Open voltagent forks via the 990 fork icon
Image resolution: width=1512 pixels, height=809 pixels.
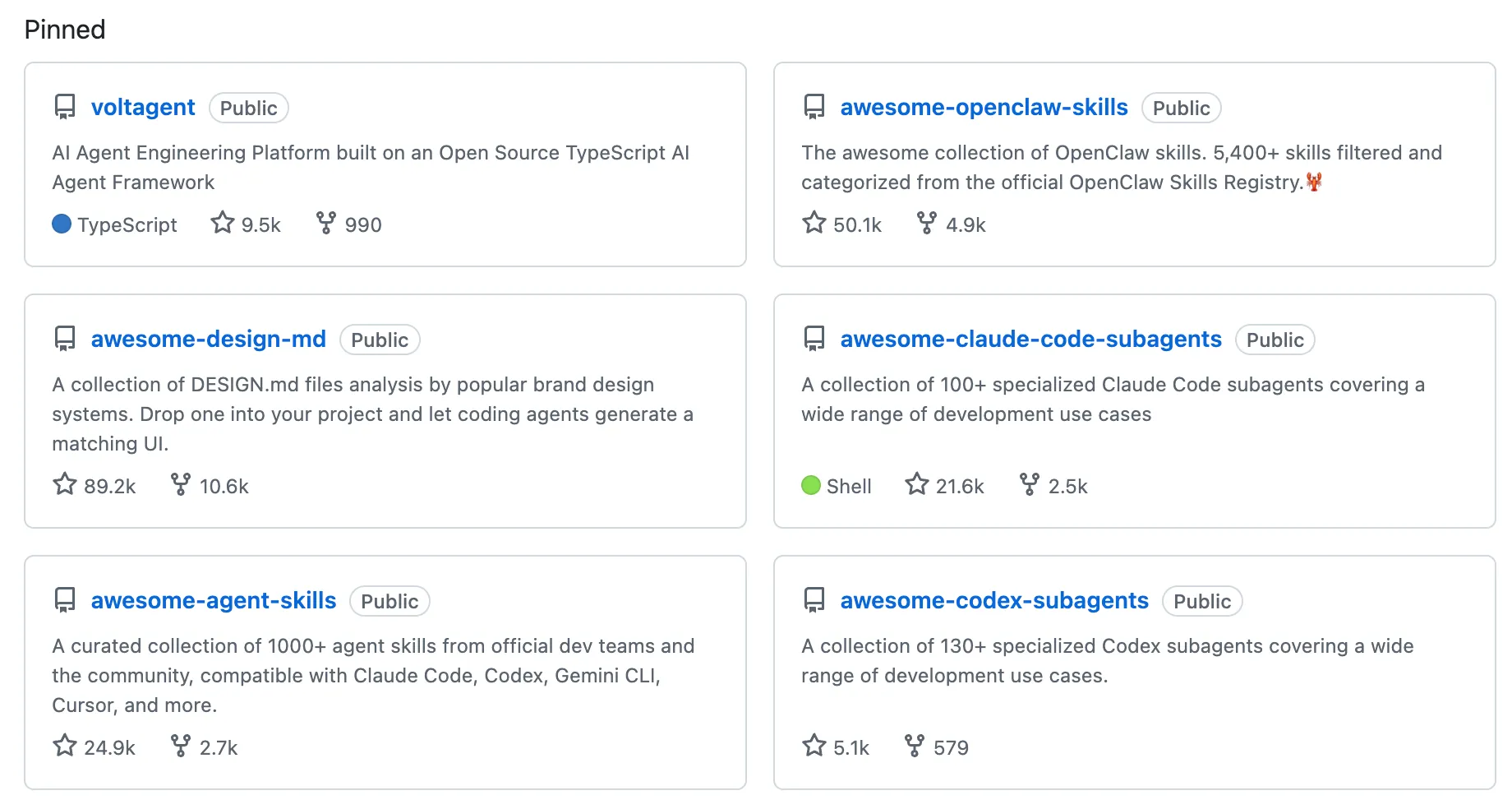coord(326,223)
